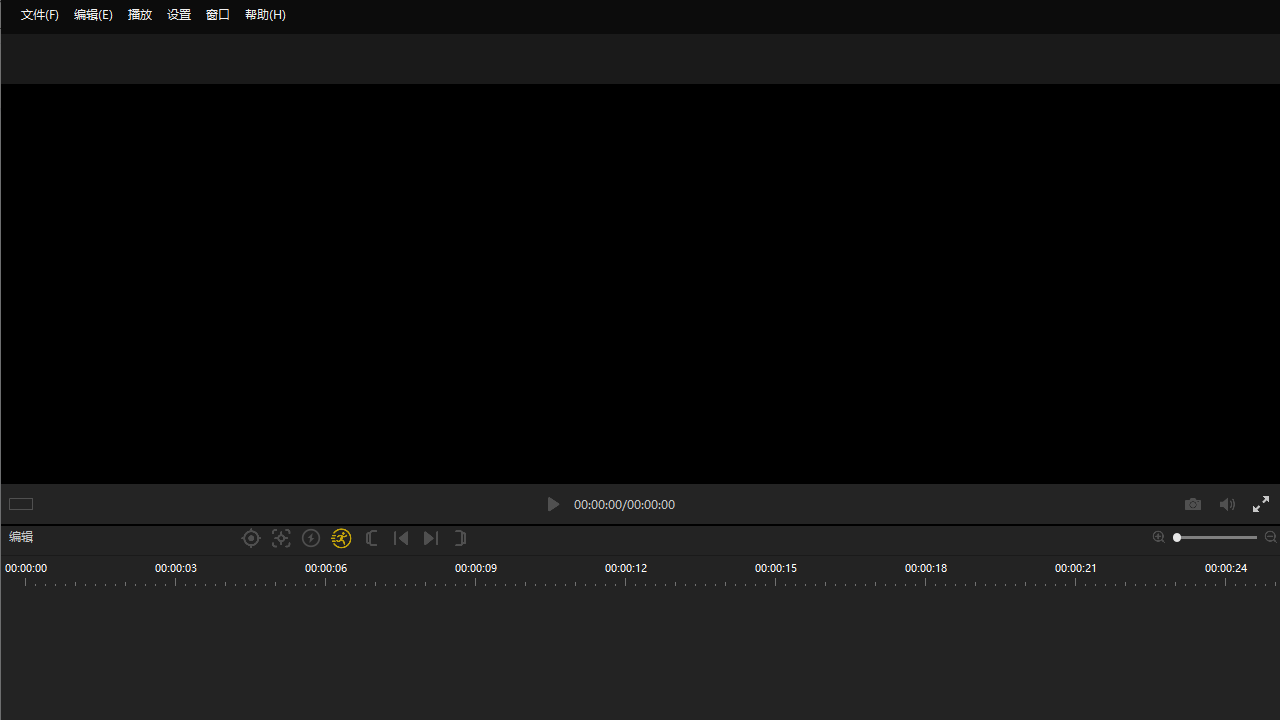Click the dashed-frame focus tracking icon
This screenshot has height=720, width=1280.
pyautogui.click(x=281, y=538)
